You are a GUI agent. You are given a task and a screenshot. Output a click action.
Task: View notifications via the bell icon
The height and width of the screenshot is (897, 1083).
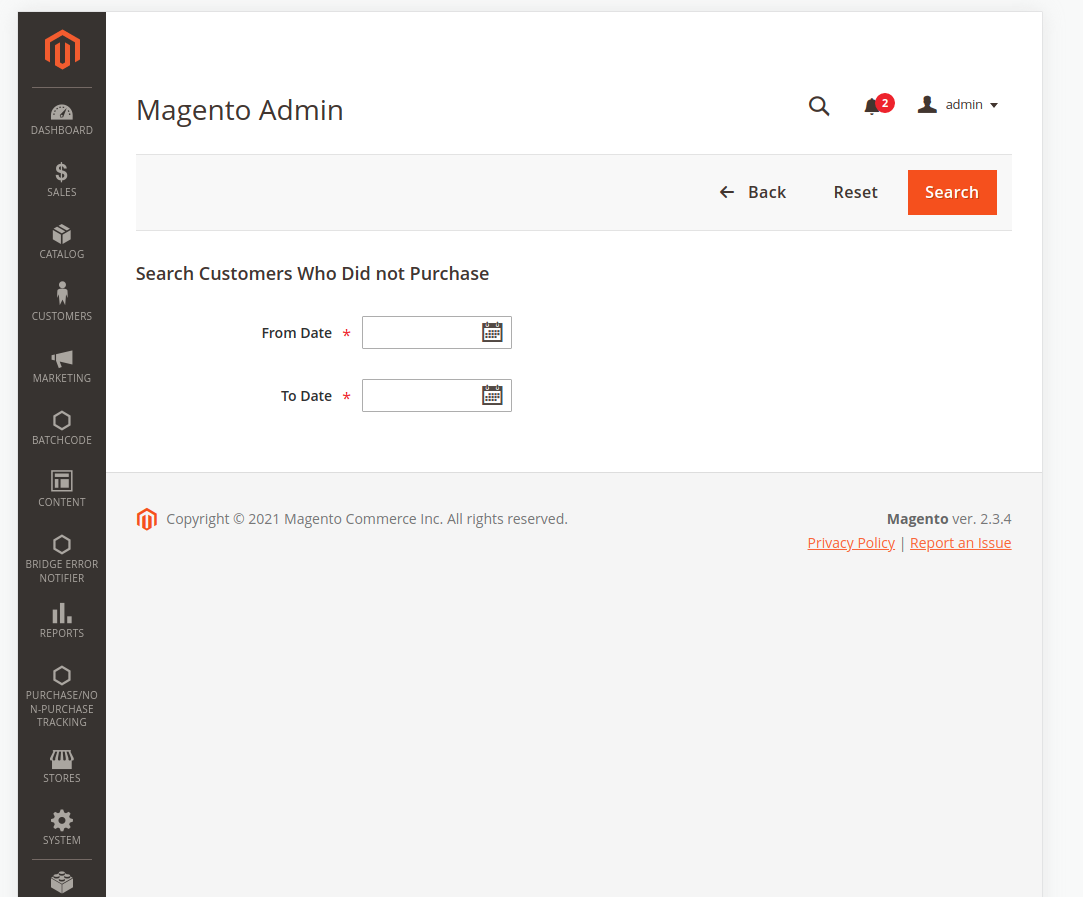[872, 106]
